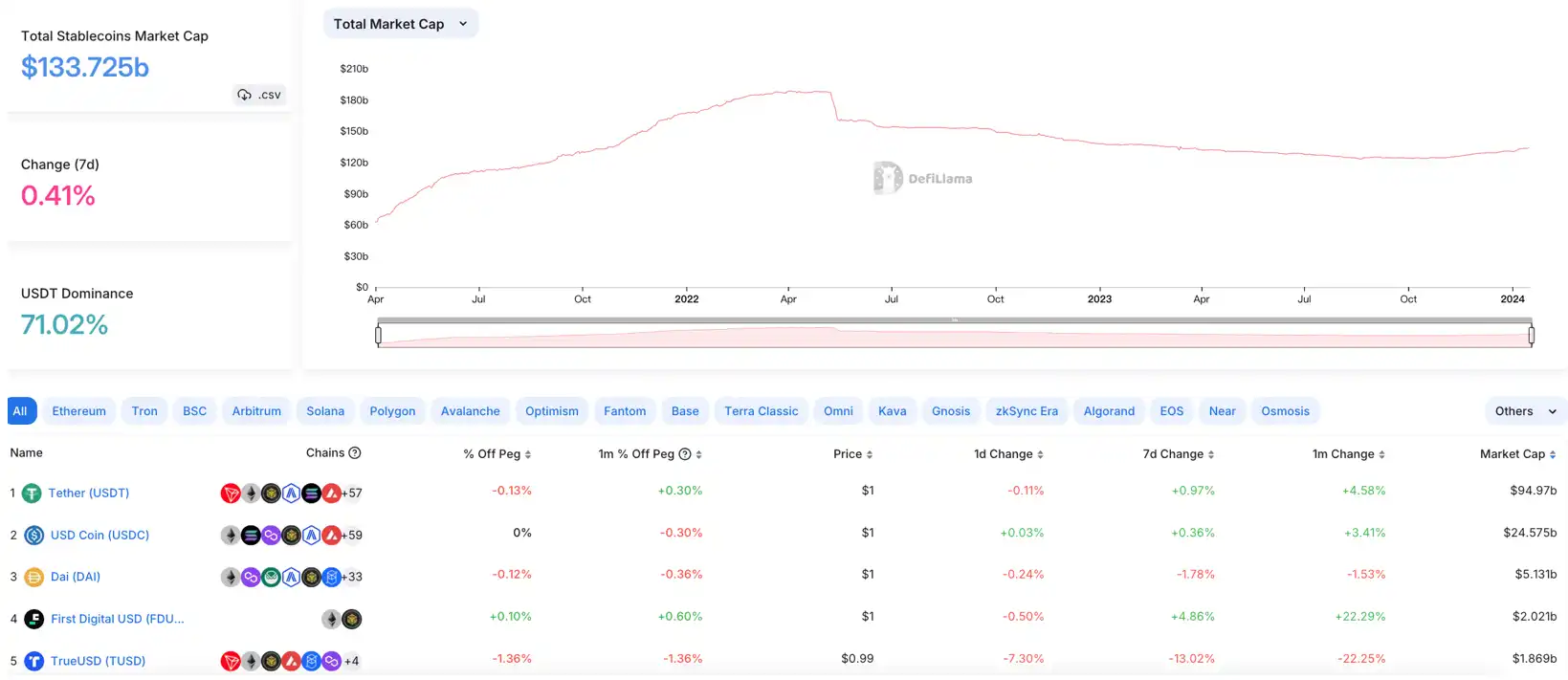Open the Base chain filter
Viewport: 1568px width, 680px height.
685,411
